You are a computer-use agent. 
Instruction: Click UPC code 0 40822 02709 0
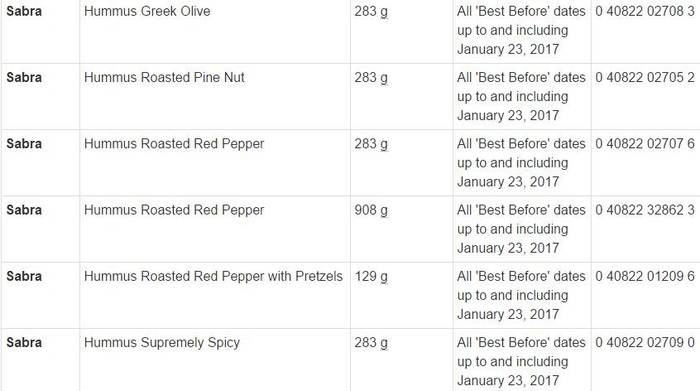coord(645,342)
